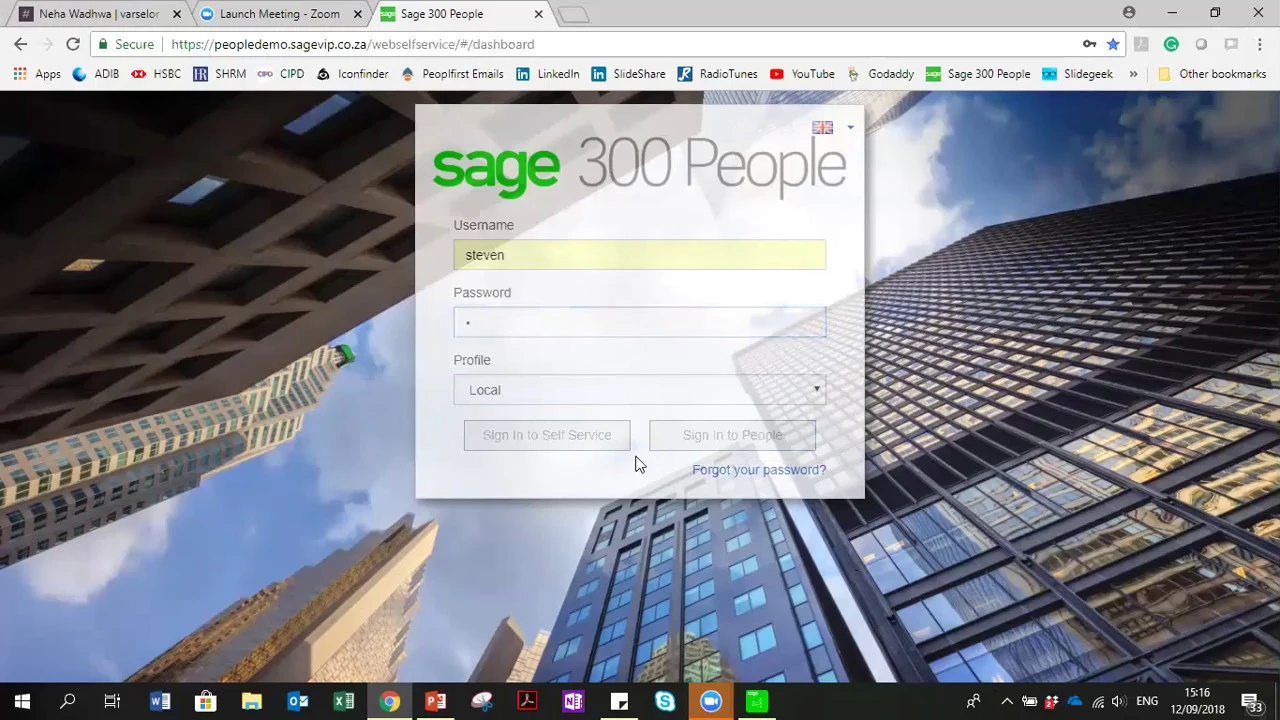The width and height of the screenshot is (1280, 720).
Task: Expand hidden bookmarks chevron
Action: click(x=1133, y=74)
